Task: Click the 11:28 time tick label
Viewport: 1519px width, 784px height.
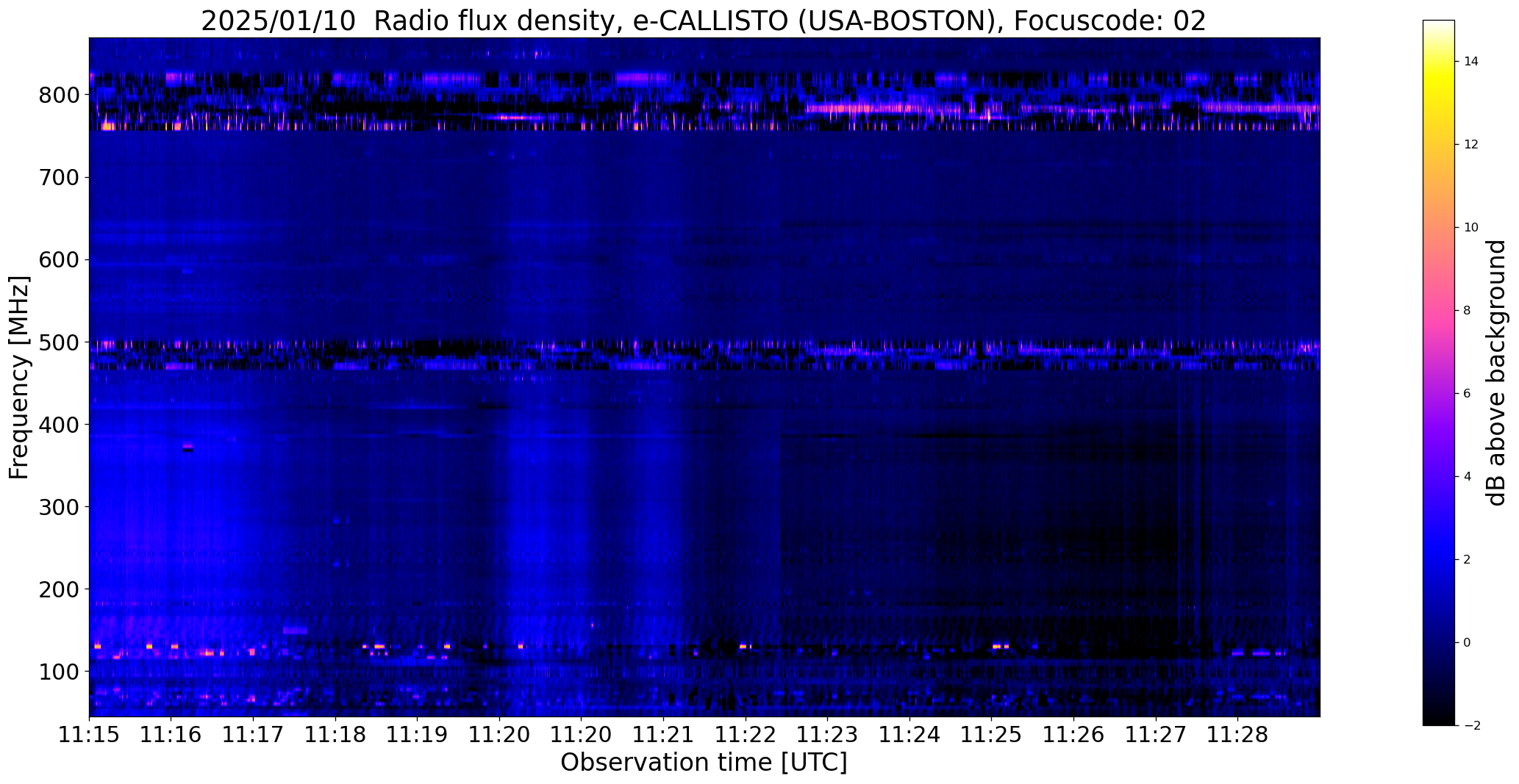Action: pyautogui.click(x=1237, y=736)
